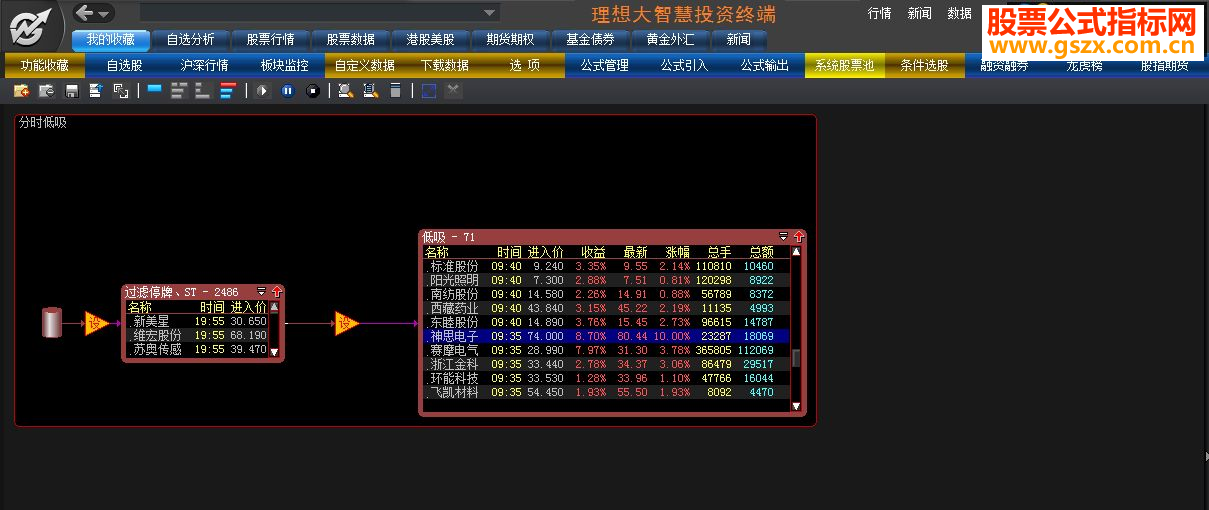The width and height of the screenshot is (1209, 510).
Task: Select the 赛摩电气 row in 低吸 list
Action: (x=606, y=351)
